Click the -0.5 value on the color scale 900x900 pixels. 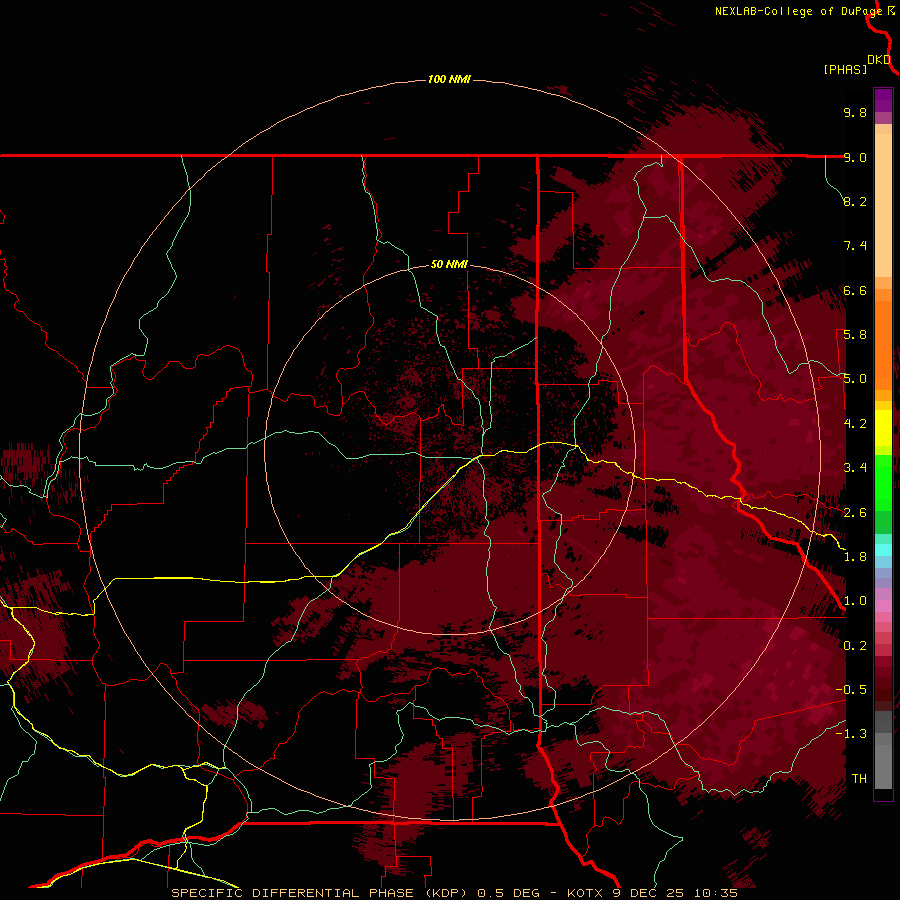[x=851, y=690]
